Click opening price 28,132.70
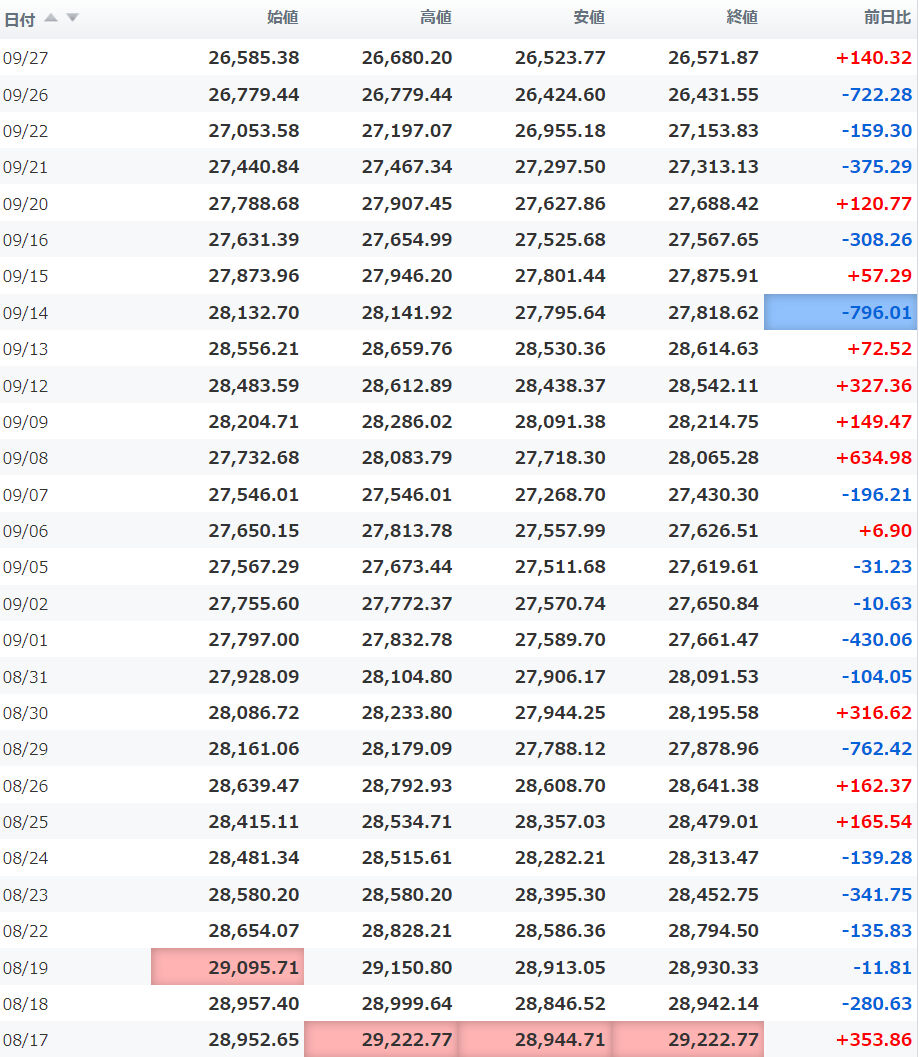The height and width of the screenshot is (1057, 919). [254, 313]
